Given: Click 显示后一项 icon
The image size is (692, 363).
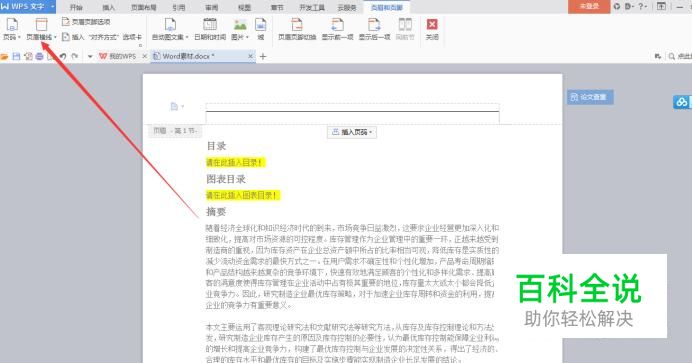Looking at the screenshot, I should click(x=374, y=25).
